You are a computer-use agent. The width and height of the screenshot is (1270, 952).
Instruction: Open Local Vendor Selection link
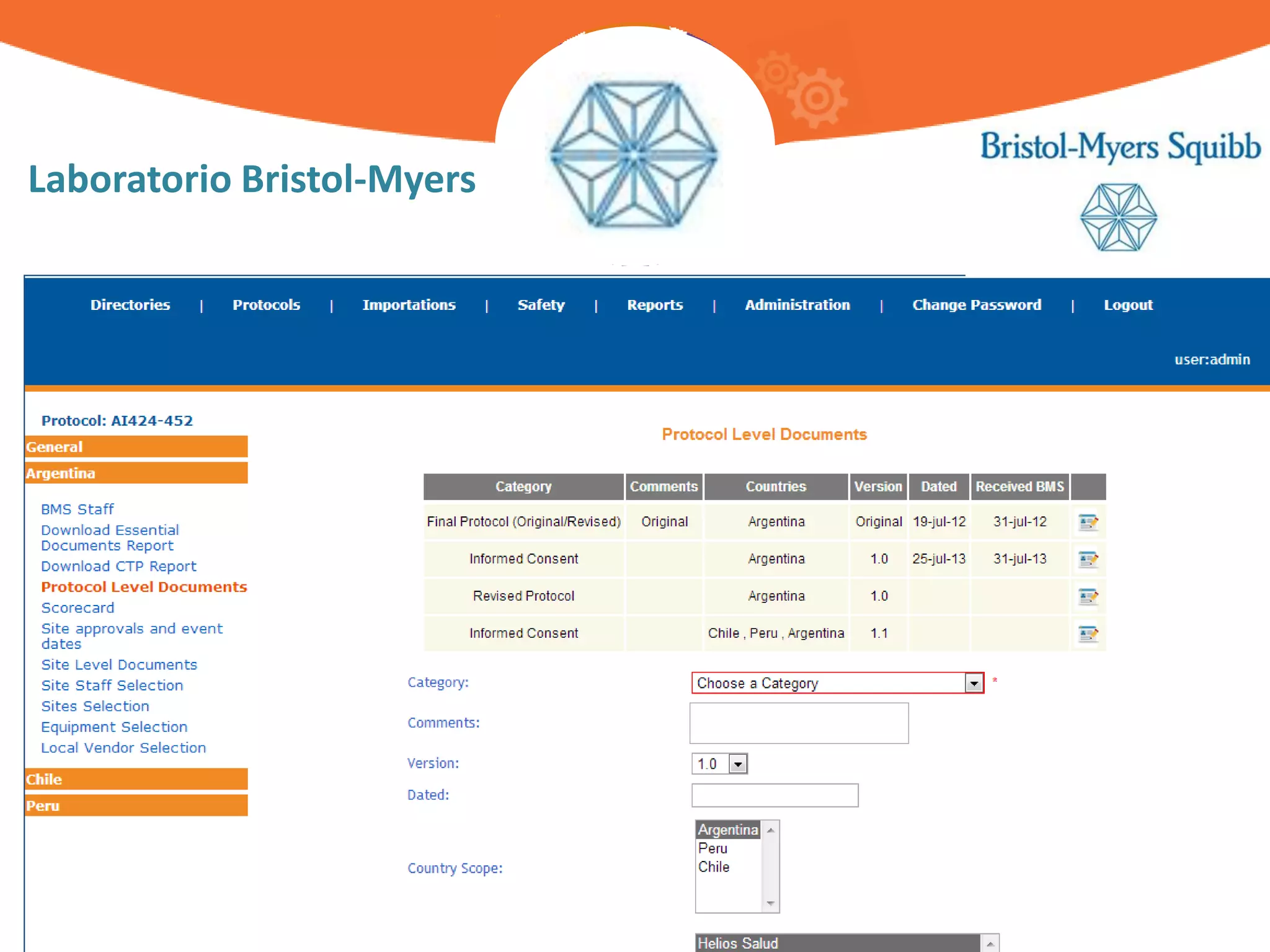[x=123, y=748]
